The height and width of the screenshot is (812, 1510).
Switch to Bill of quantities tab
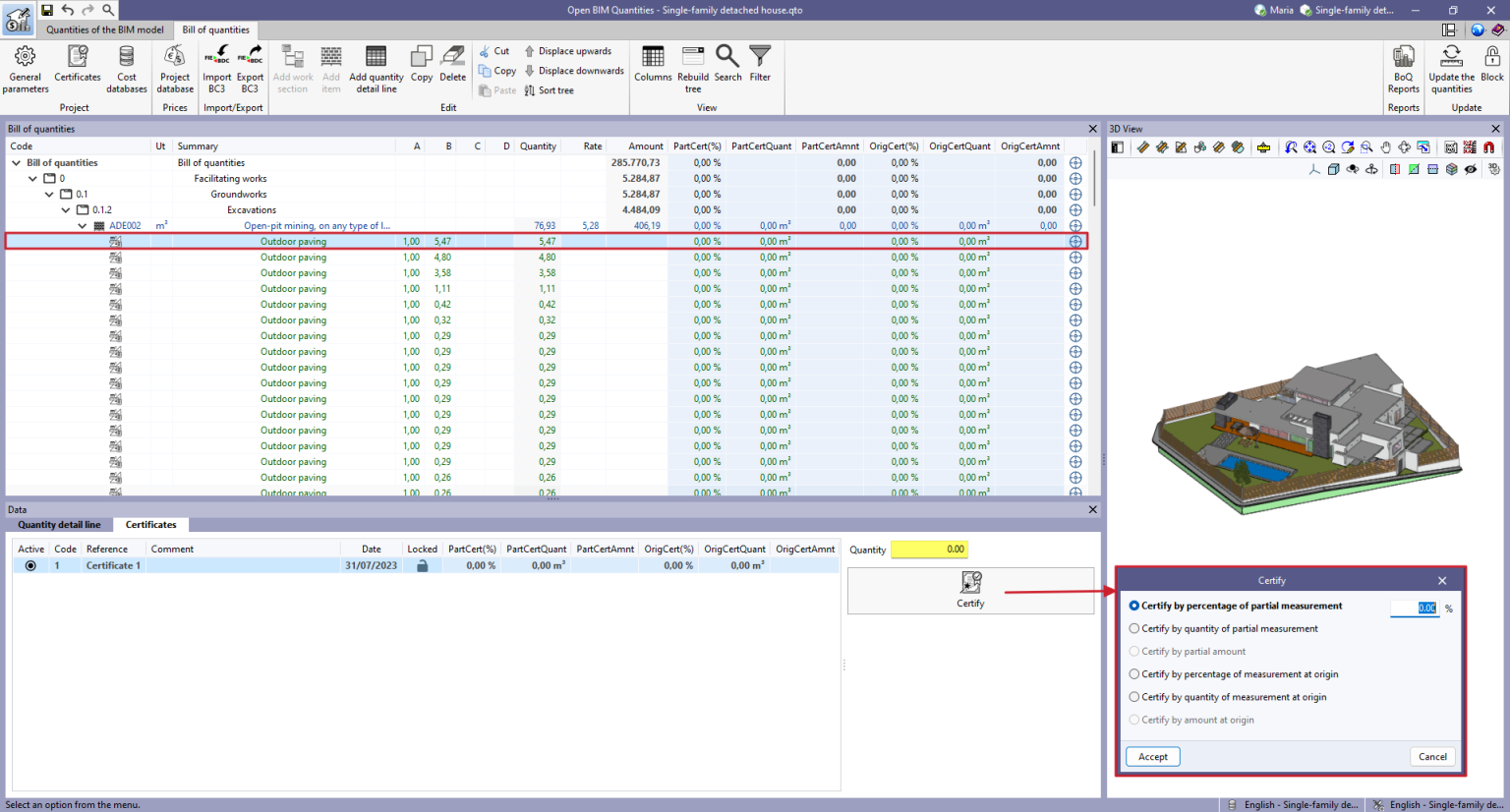coord(216,29)
